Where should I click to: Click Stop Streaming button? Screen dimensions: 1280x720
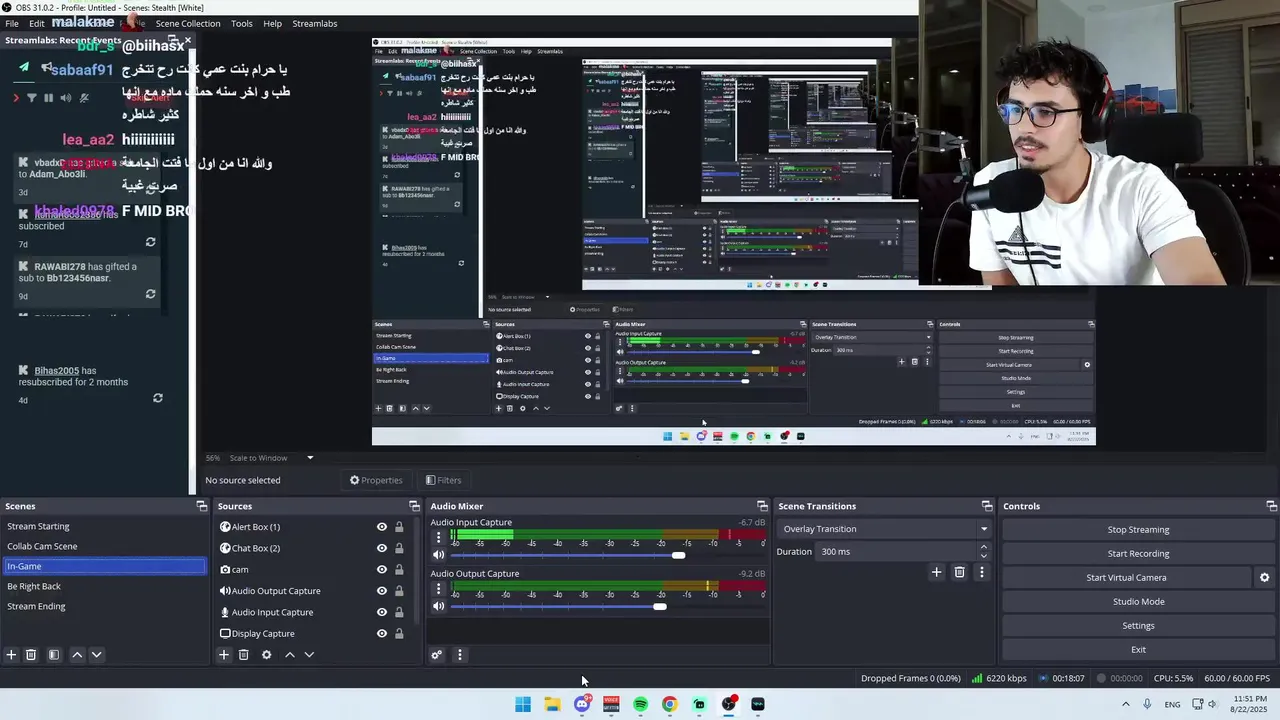point(1138,529)
